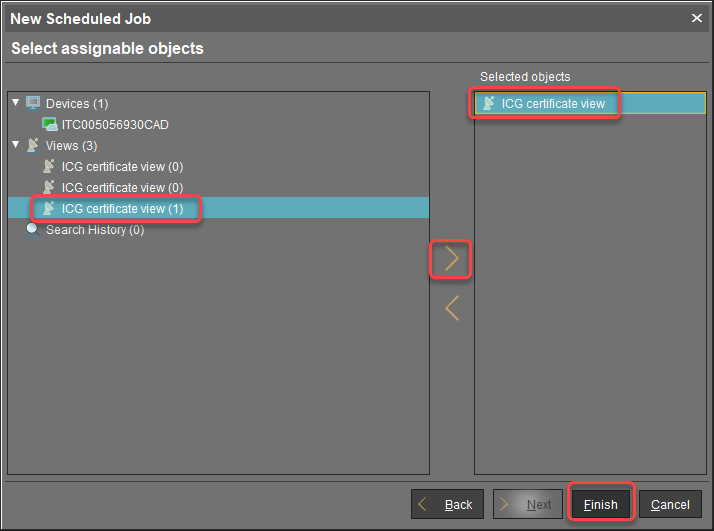Click the icon of ICG certificate view (1)

[x=48, y=208]
